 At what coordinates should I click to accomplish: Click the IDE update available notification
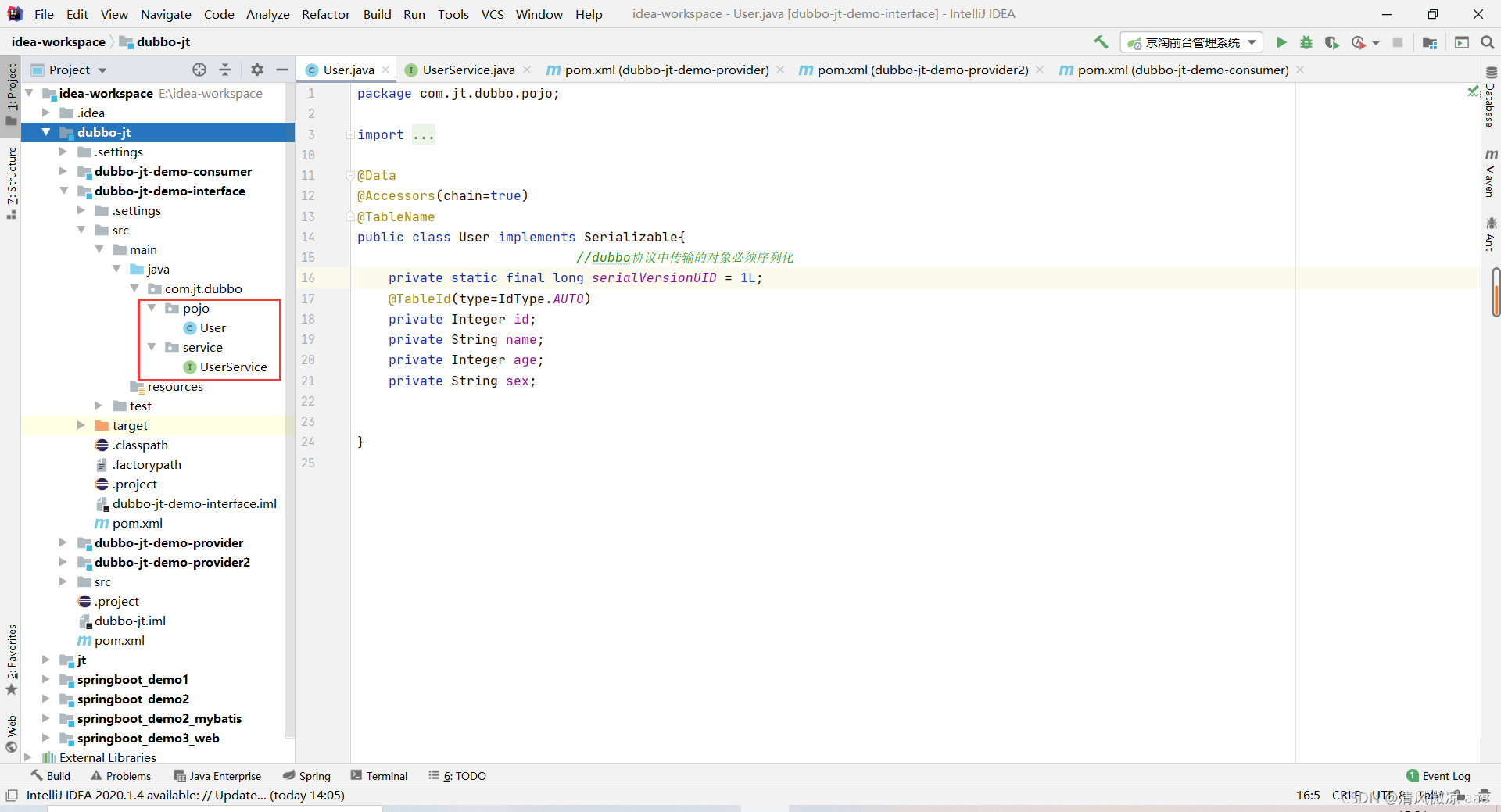tap(185, 796)
